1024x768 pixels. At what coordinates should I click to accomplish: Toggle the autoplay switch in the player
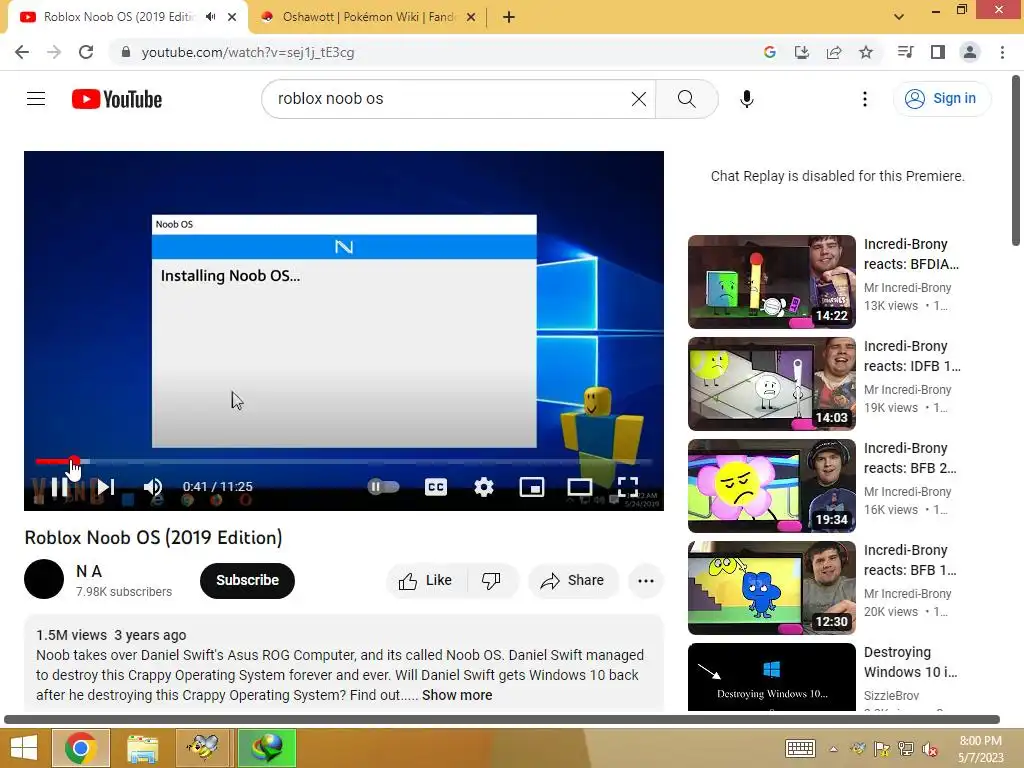pos(383,487)
